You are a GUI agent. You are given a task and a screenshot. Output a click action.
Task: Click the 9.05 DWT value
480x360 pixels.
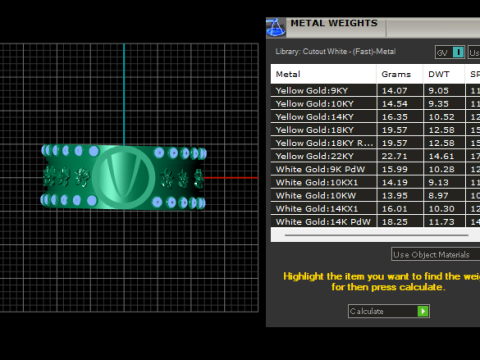click(x=438, y=91)
